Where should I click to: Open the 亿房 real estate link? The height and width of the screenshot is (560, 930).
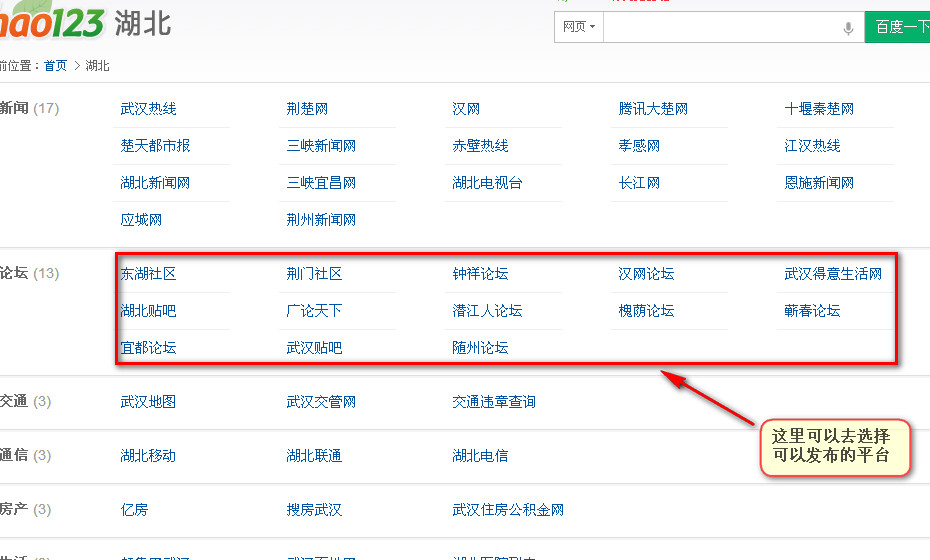click(134, 510)
